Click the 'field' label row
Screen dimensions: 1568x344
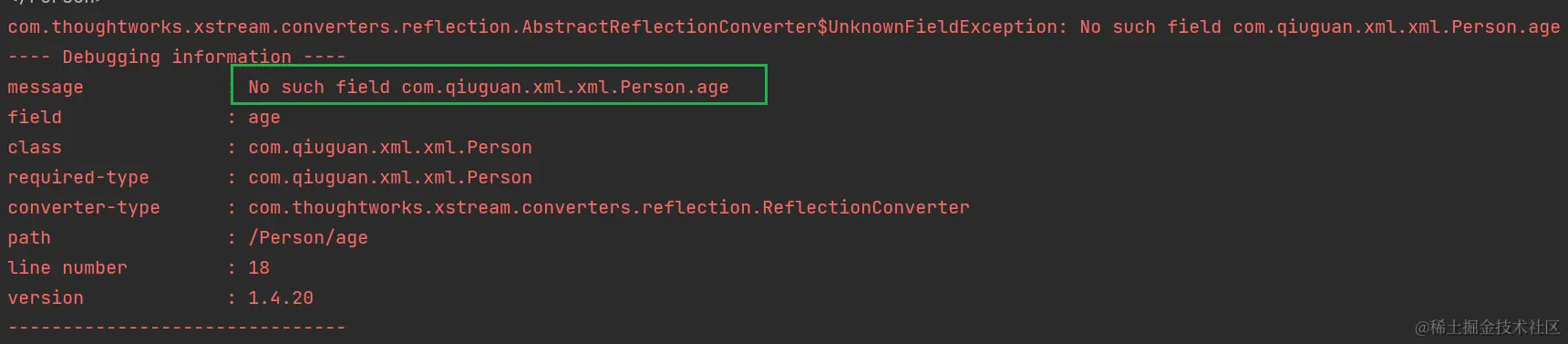point(35,118)
